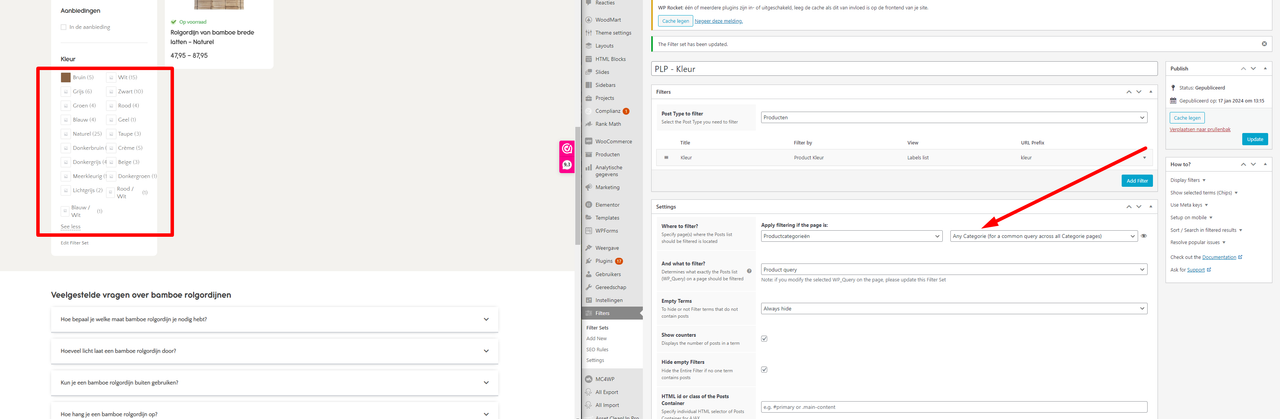The image size is (1280, 419).
Task: Open WoodMart in the admin sidebar
Action: point(607,19)
